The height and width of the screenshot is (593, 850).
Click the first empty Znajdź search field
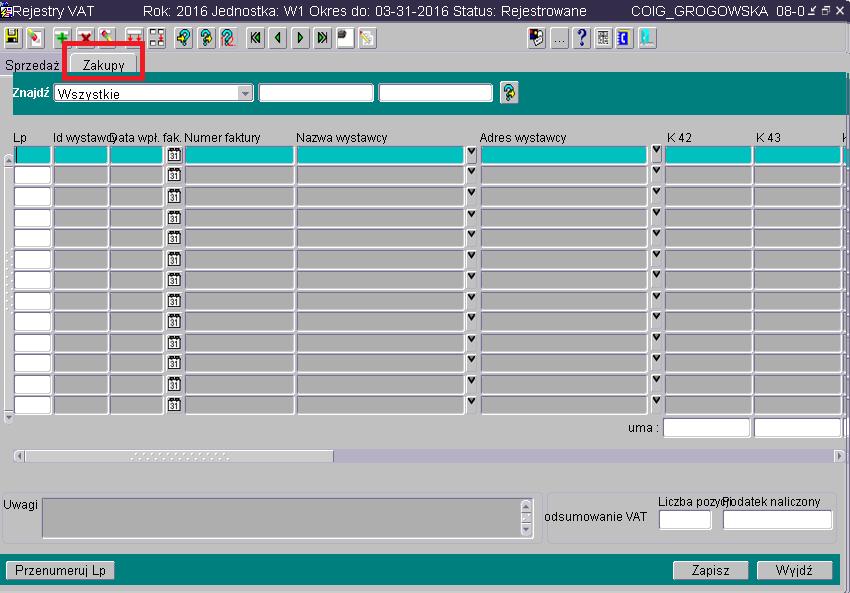click(316, 93)
